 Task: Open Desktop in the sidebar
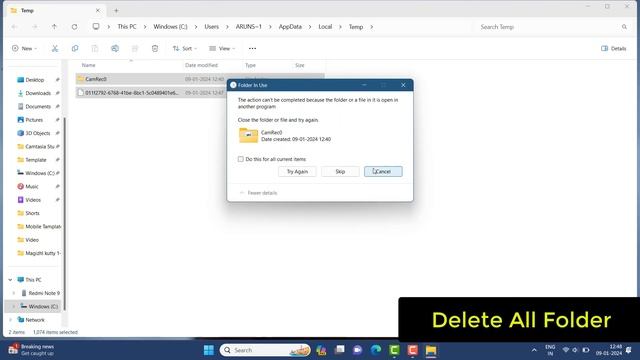pyautogui.click(x=34, y=80)
